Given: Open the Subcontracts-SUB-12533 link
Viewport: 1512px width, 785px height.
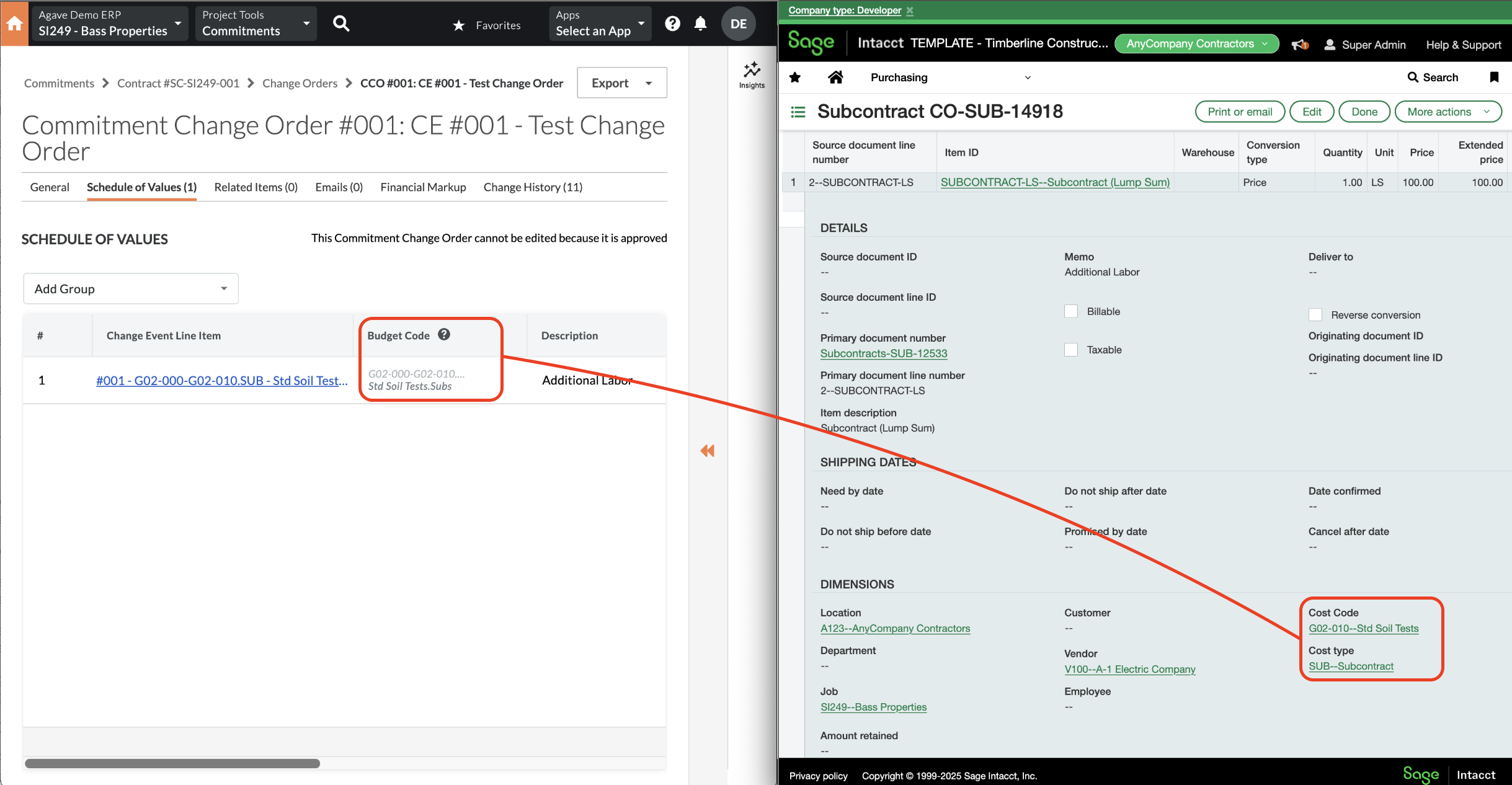Looking at the screenshot, I should pyautogui.click(x=883, y=353).
